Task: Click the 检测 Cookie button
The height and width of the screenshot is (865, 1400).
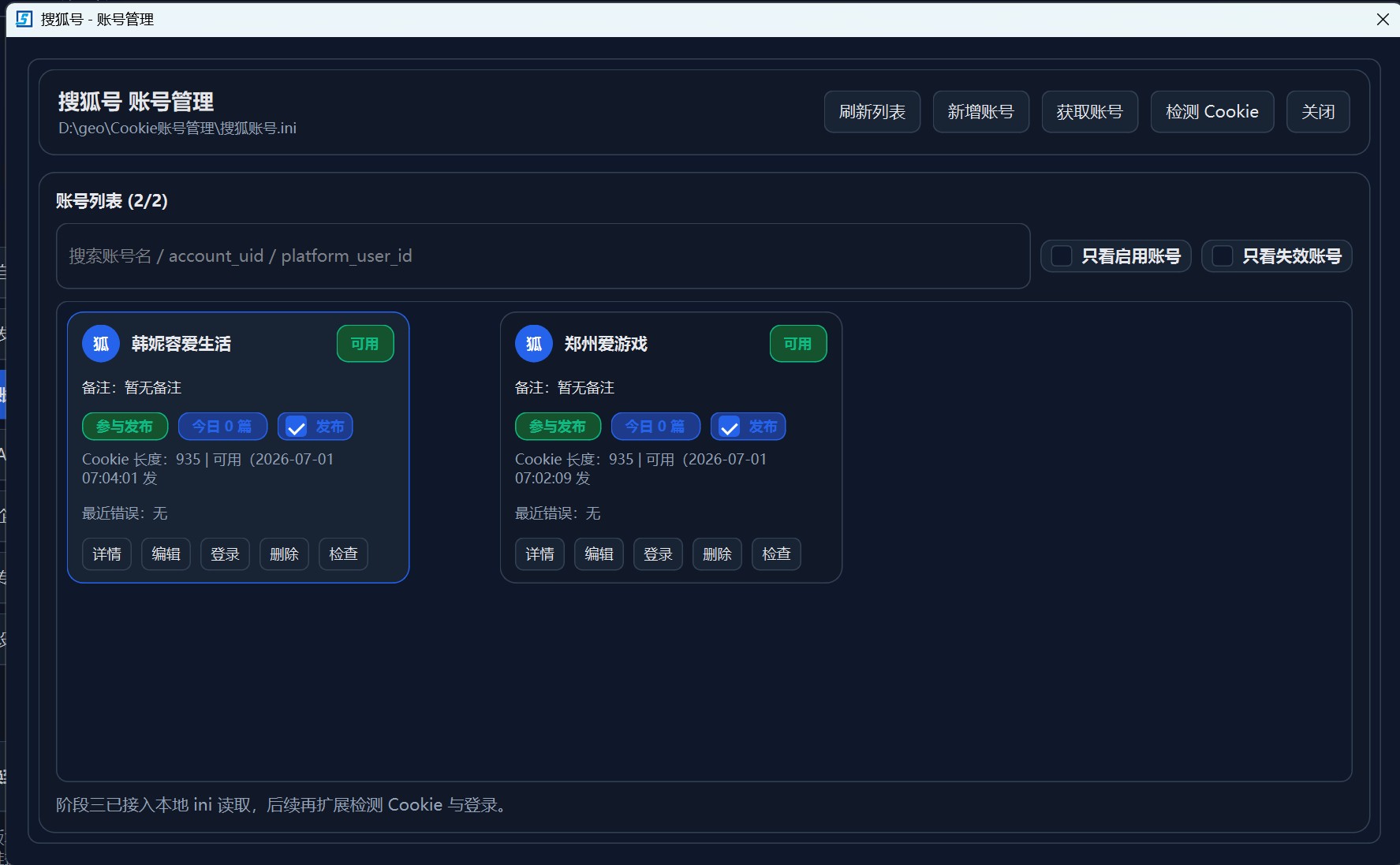Action: [x=1212, y=112]
